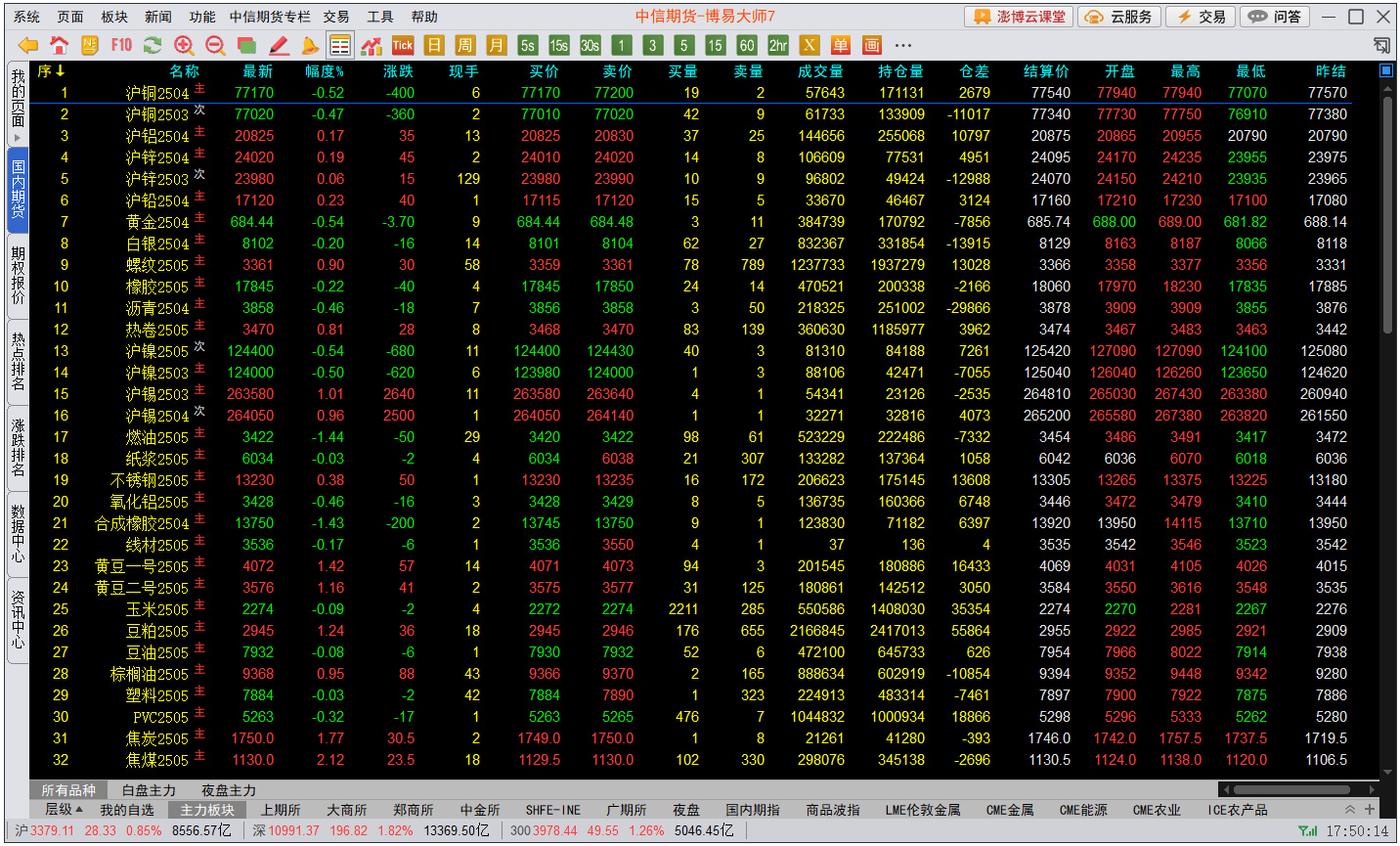Switch to the 夜盘主力 tab
The image size is (1400, 846).
[229, 790]
